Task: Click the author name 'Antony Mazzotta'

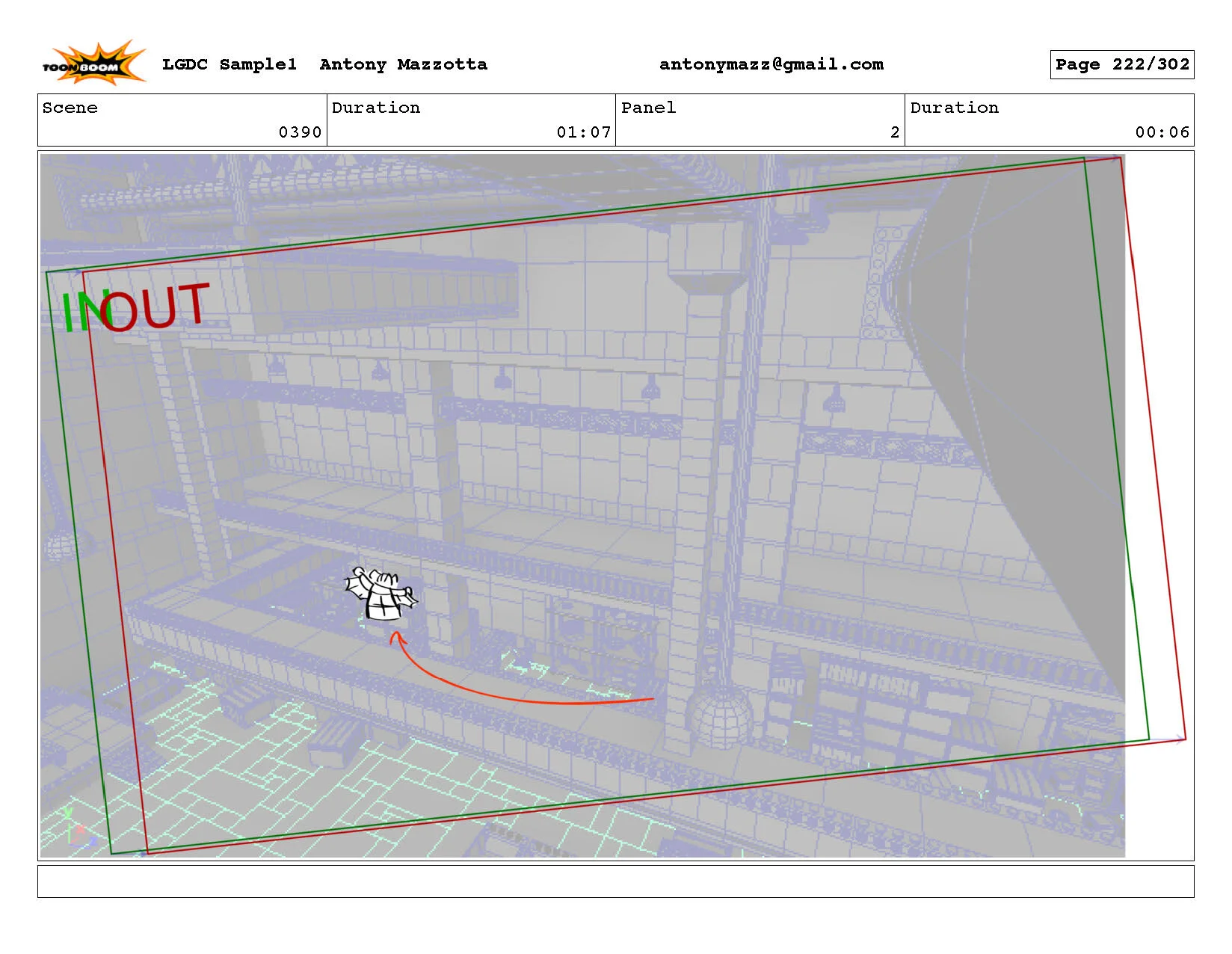Action: point(404,64)
